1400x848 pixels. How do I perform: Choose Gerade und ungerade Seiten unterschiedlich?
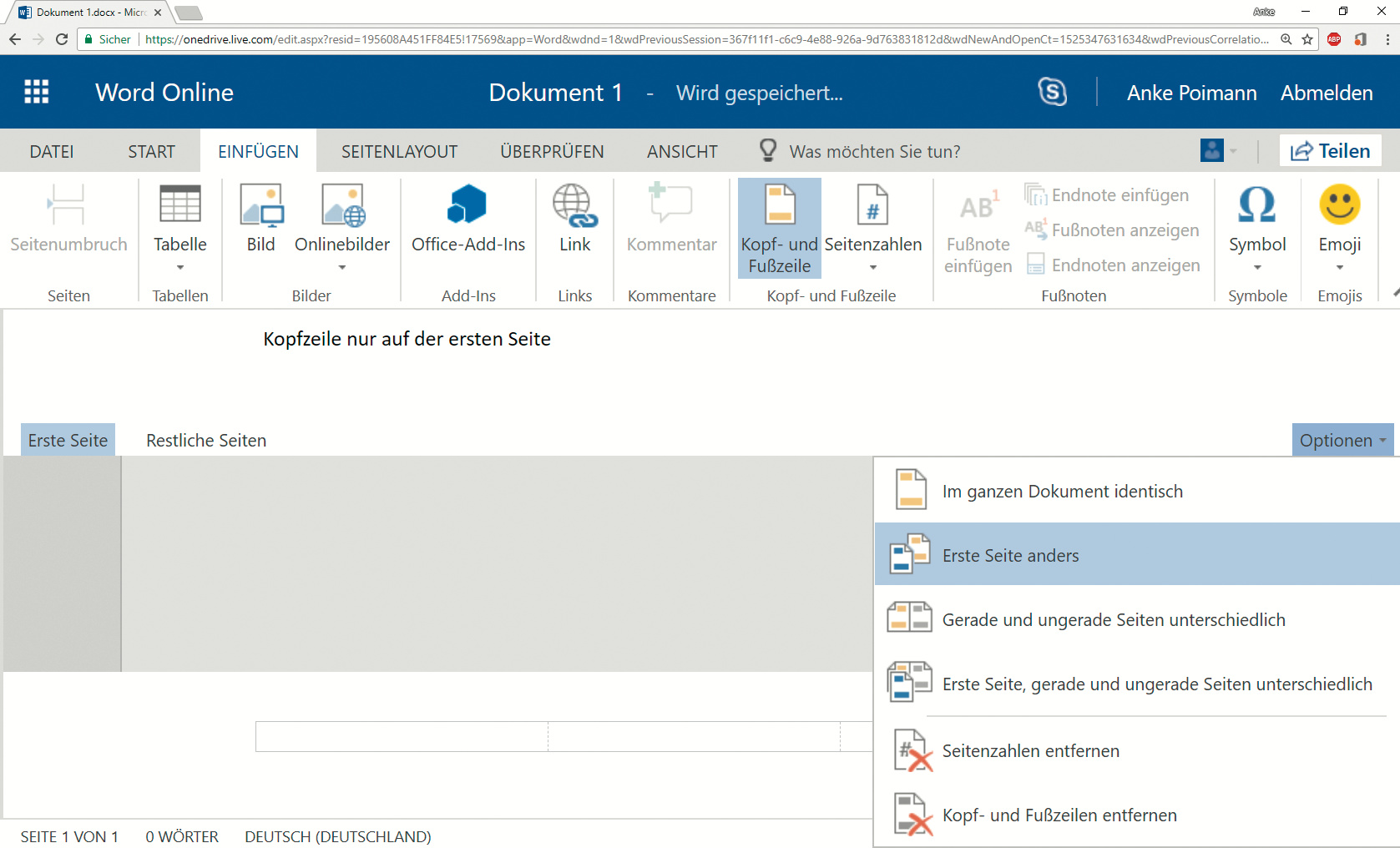(x=1137, y=619)
